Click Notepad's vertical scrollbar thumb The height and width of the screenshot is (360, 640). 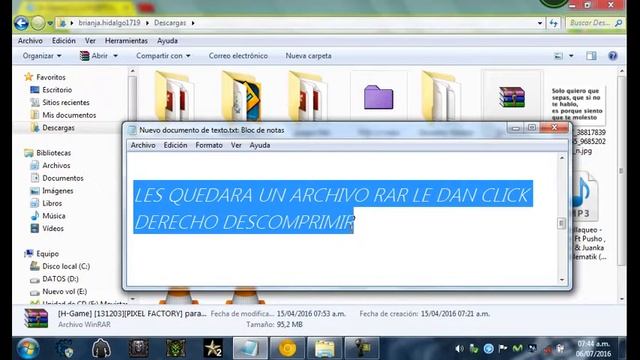click(x=562, y=223)
